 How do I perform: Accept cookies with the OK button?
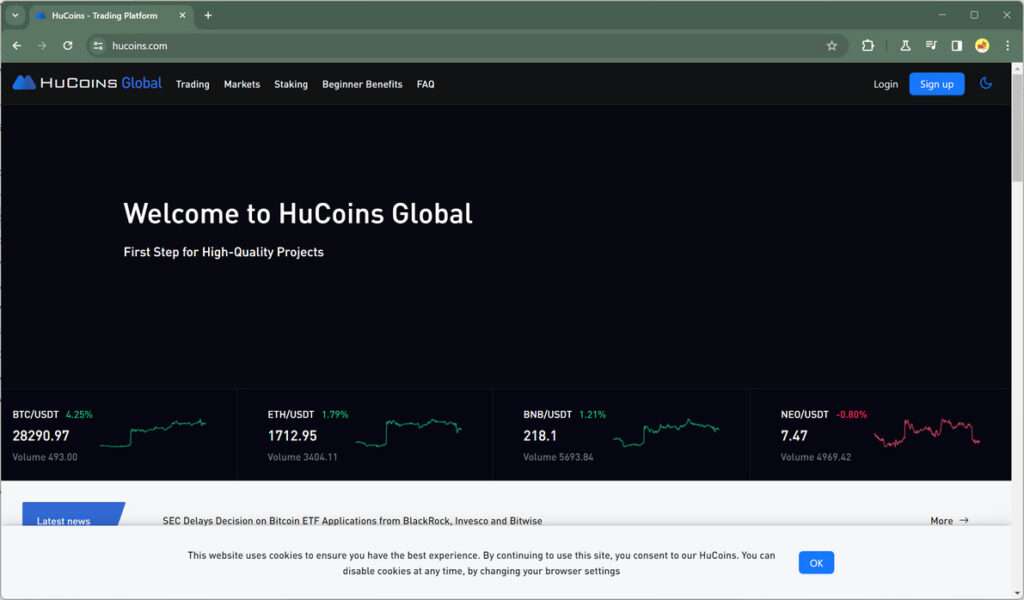[x=816, y=563]
